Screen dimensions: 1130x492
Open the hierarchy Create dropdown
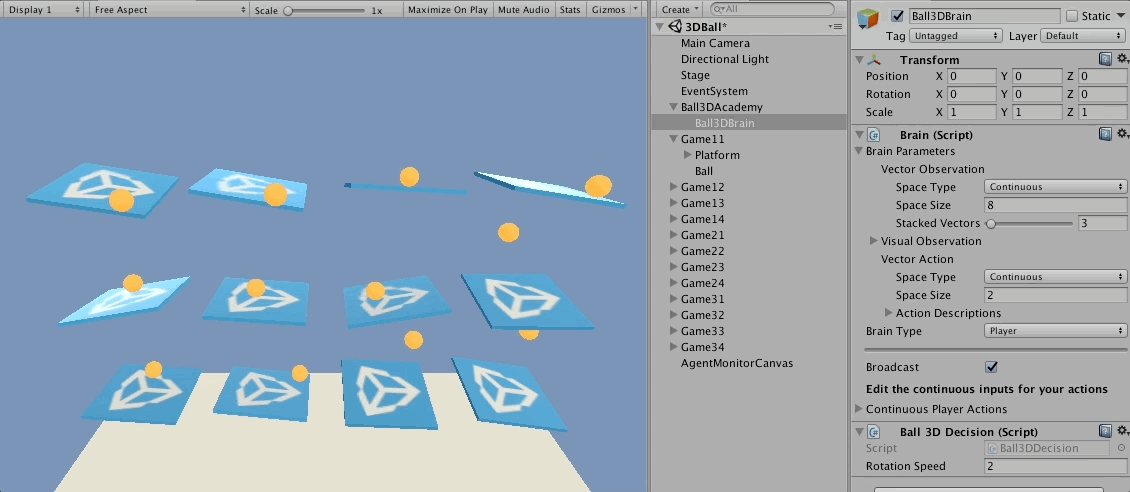[x=680, y=9]
